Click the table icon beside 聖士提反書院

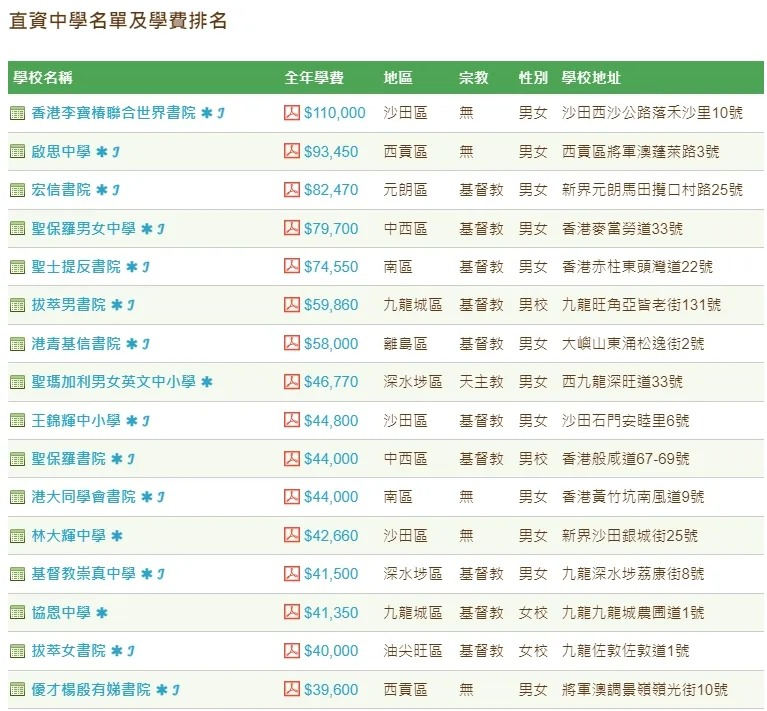coord(18,267)
